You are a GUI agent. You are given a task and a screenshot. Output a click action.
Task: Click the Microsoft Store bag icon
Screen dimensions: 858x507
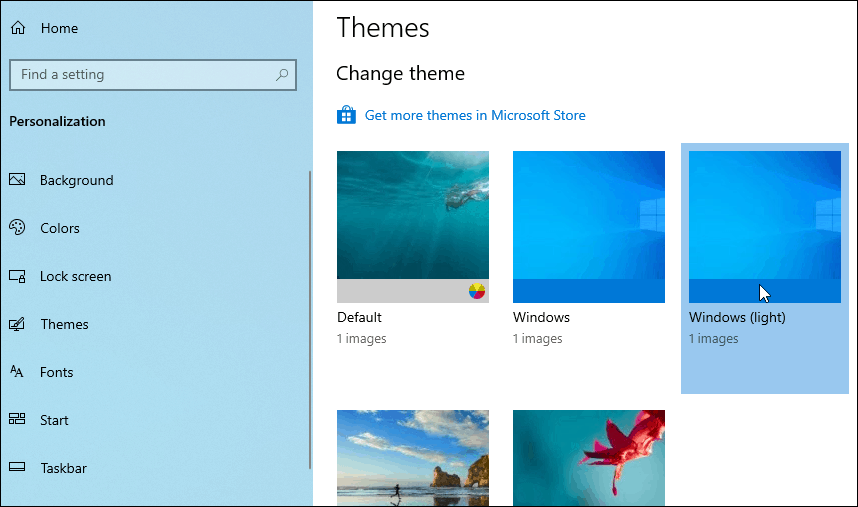coord(346,115)
